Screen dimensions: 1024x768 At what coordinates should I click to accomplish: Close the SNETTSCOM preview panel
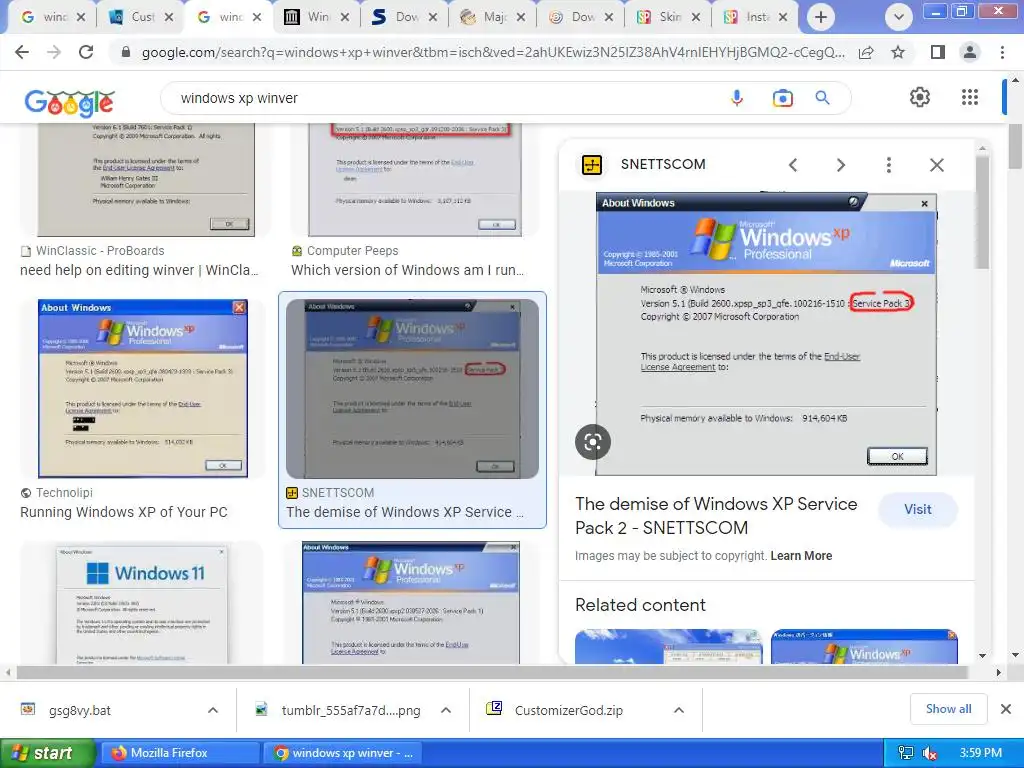(937, 165)
